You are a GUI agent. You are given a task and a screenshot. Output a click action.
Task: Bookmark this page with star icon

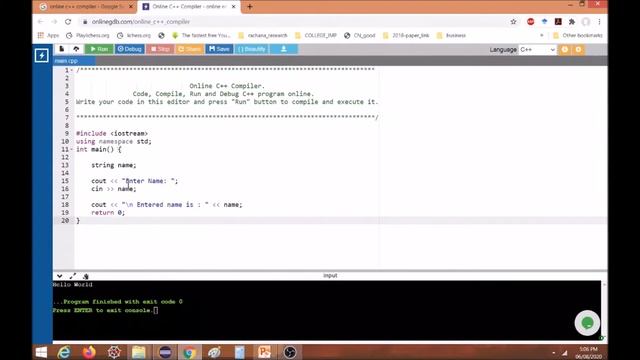513,22
